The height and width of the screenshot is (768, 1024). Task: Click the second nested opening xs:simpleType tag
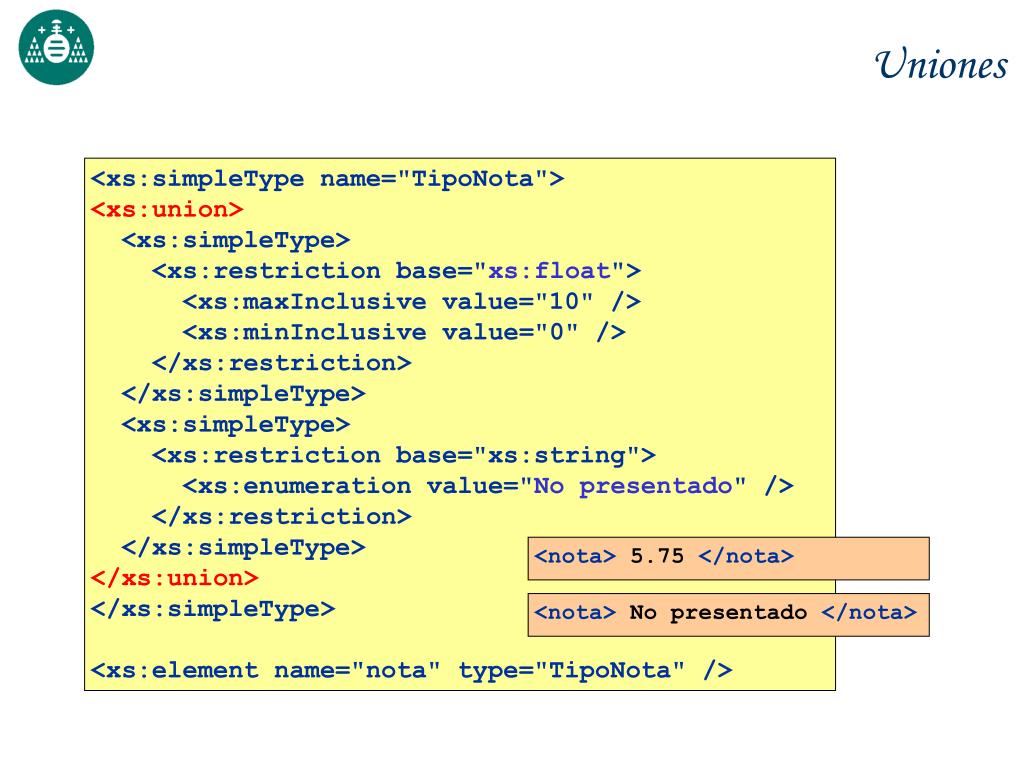pyautogui.click(x=236, y=424)
